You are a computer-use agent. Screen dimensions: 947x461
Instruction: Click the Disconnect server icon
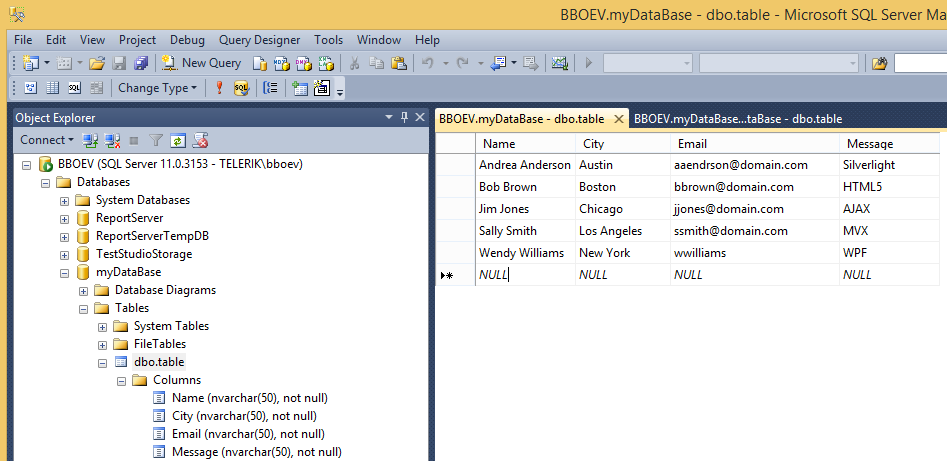[112, 141]
